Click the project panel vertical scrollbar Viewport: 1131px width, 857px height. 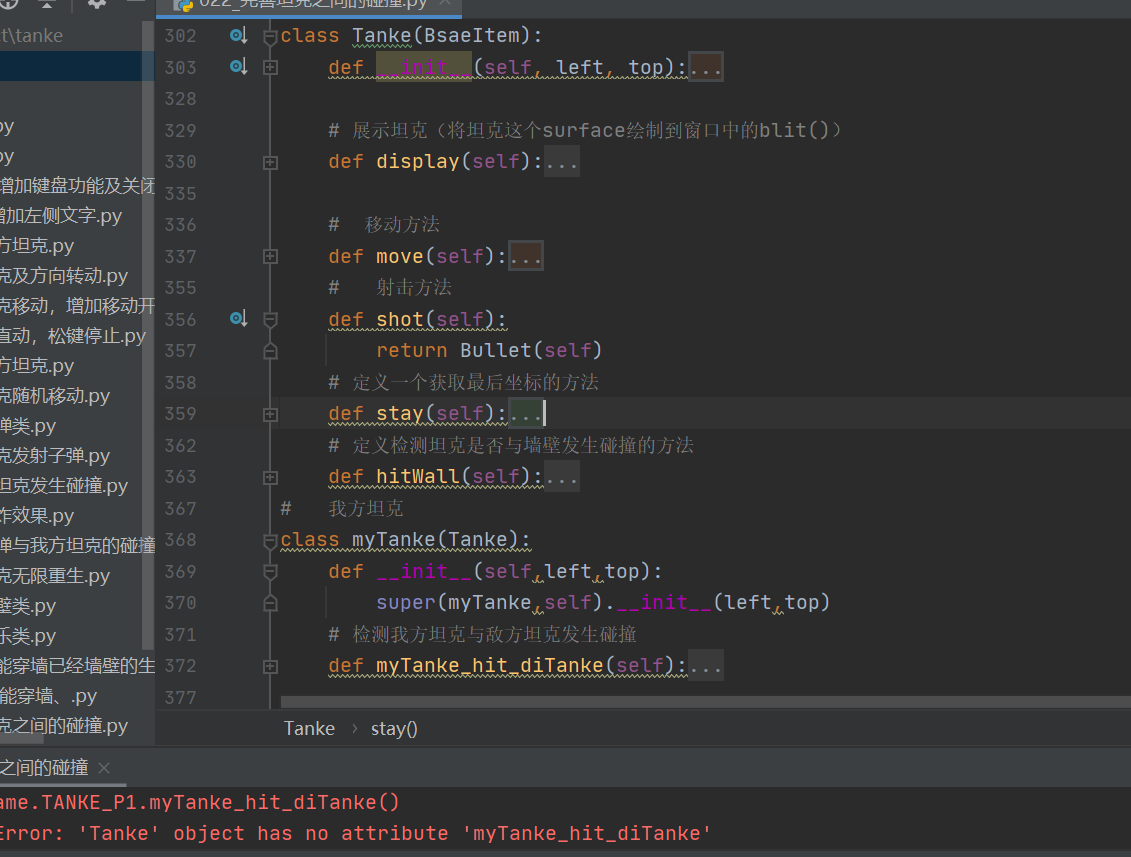149,336
